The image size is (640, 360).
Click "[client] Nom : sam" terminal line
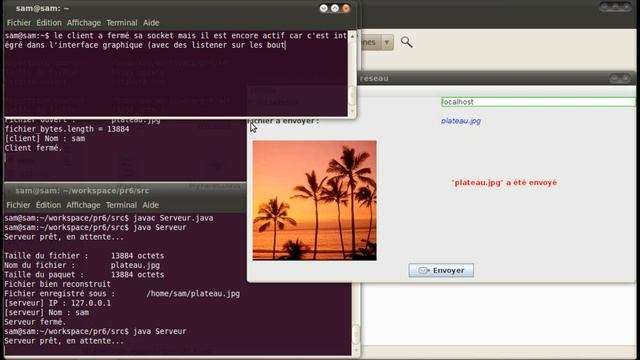(45, 138)
